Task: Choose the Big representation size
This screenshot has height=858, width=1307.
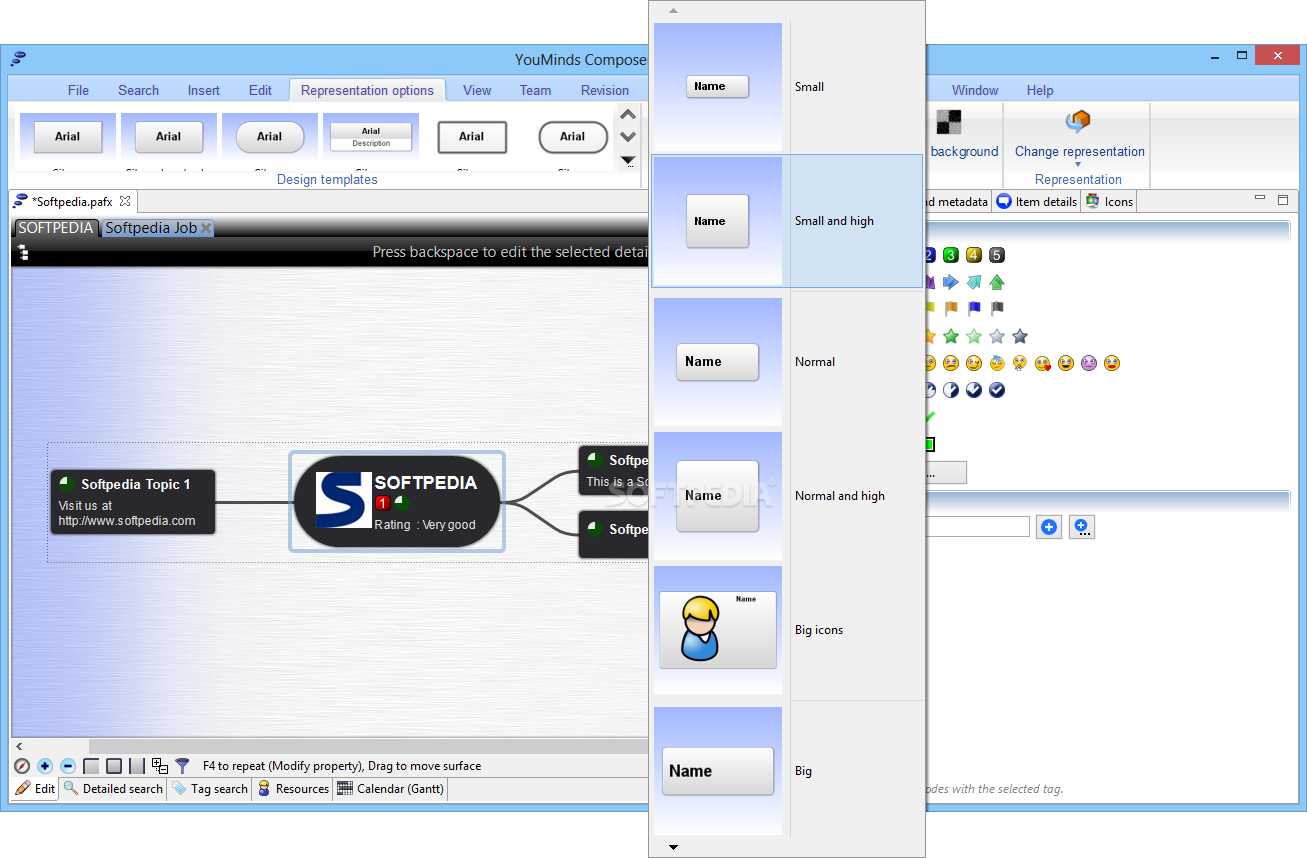Action: coord(787,771)
